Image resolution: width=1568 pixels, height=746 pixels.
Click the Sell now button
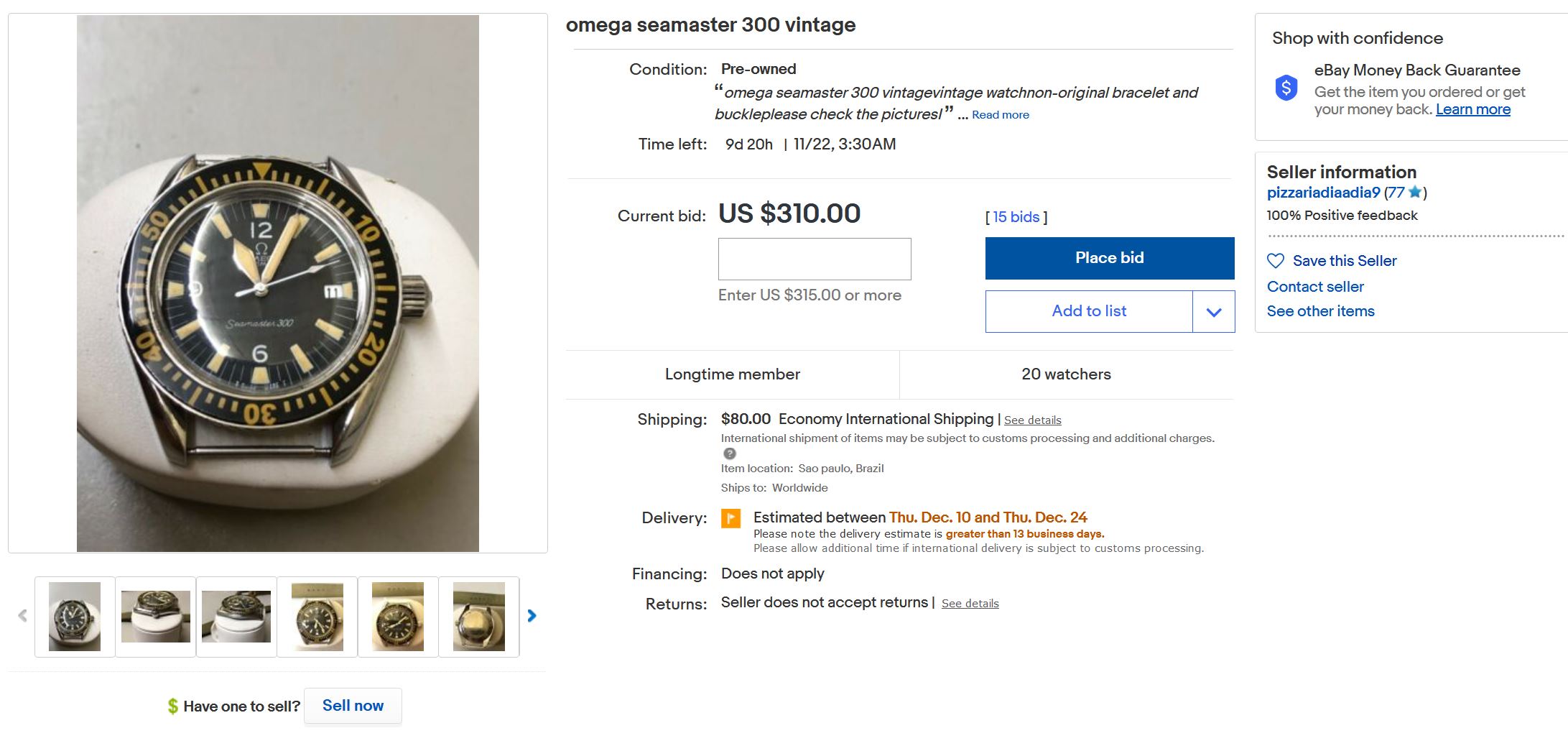click(353, 706)
